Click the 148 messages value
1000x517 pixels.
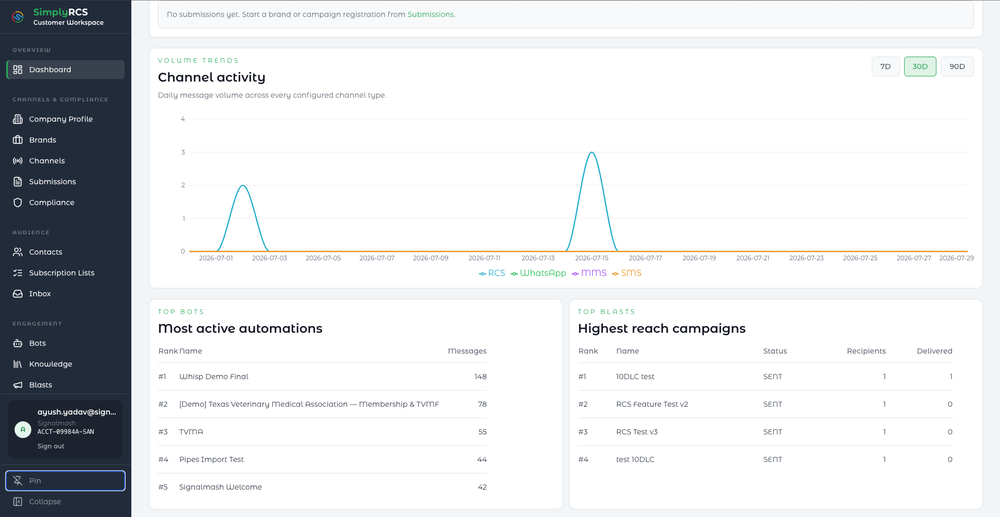click(480, 377)
